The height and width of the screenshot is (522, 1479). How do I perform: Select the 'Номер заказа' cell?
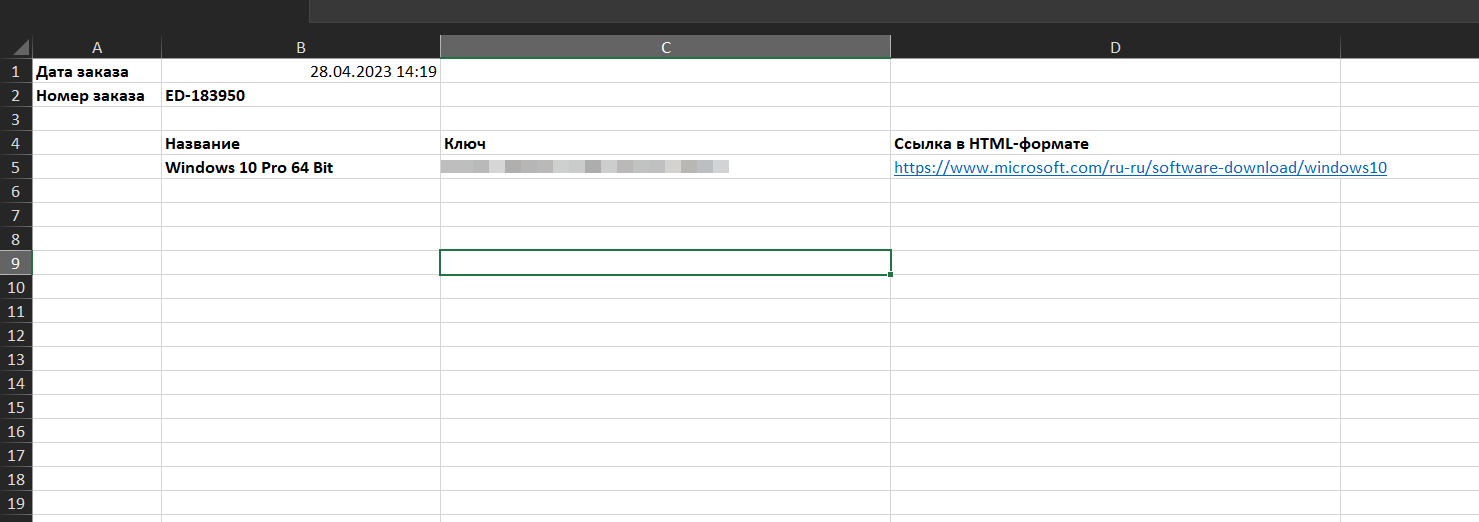(x=97, y=96)
